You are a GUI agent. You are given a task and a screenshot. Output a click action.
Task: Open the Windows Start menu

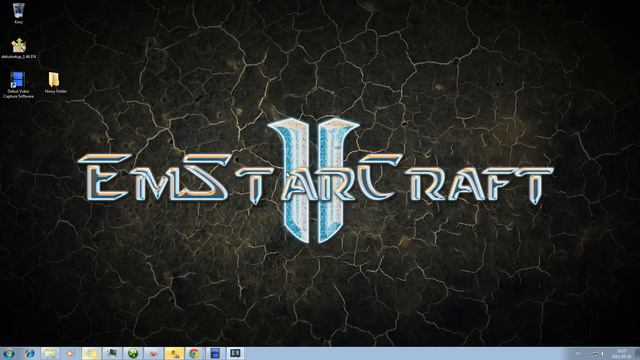9,353
